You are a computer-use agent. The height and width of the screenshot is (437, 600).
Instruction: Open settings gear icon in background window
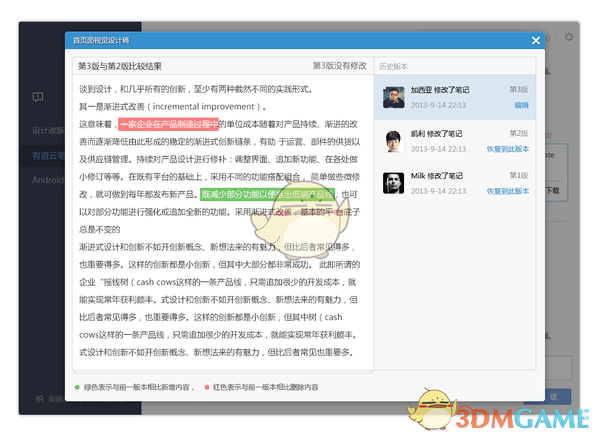(569, 37)
